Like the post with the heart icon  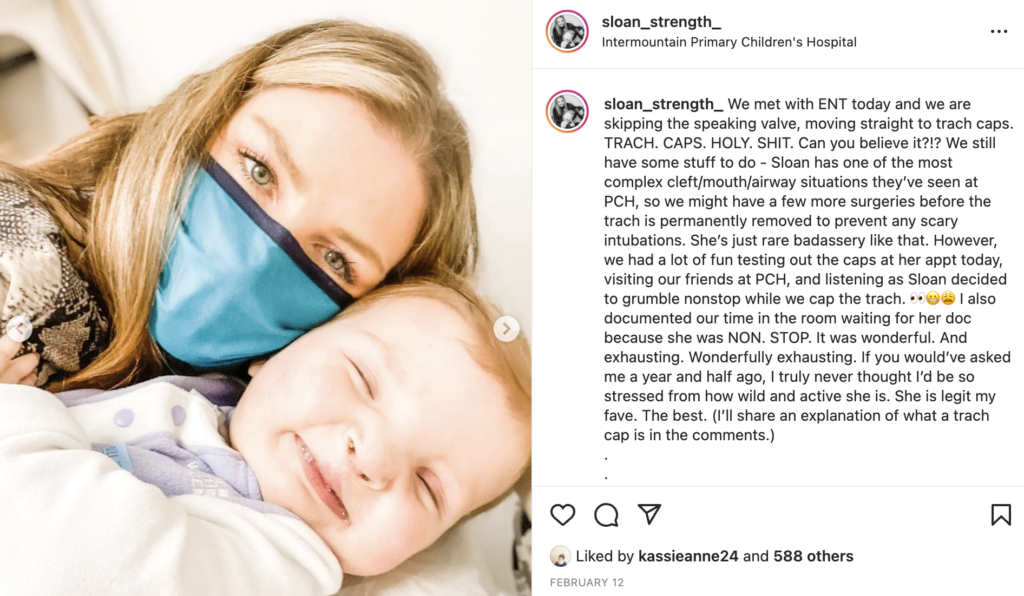tap(562, 515)
